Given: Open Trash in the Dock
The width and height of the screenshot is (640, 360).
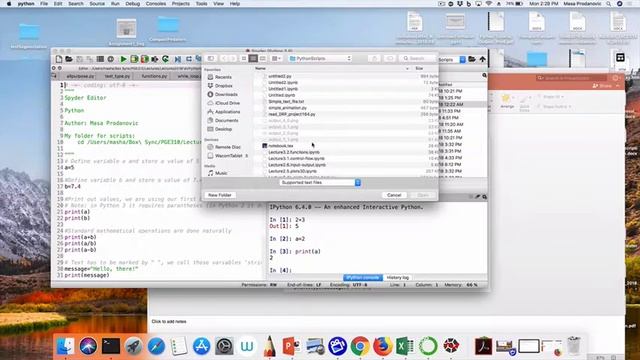Looking at the screenshot, I should (574, 346).
